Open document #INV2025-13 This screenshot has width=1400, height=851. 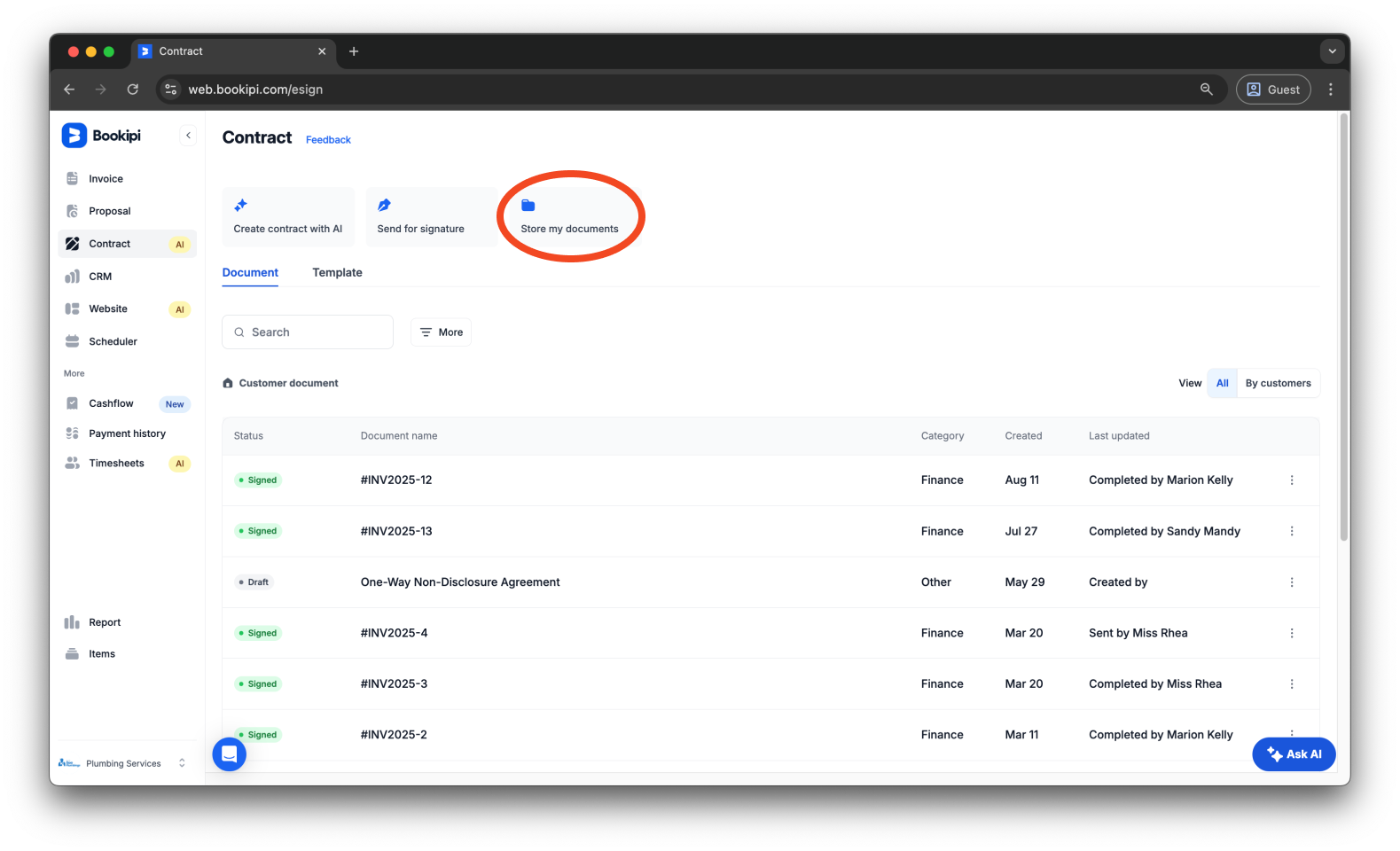coord(396,532)
